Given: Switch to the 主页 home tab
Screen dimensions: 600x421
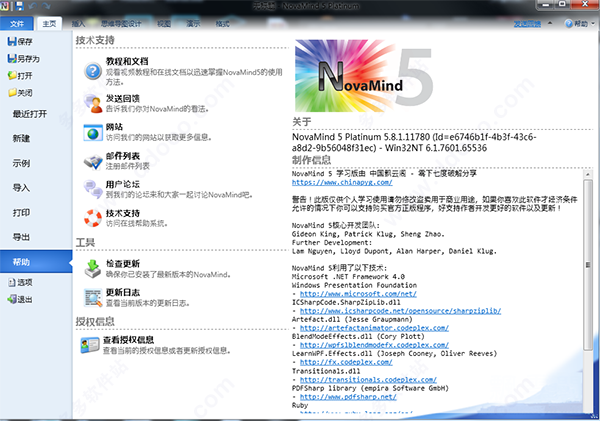Looking at the screenshot, I should [49, 24].
